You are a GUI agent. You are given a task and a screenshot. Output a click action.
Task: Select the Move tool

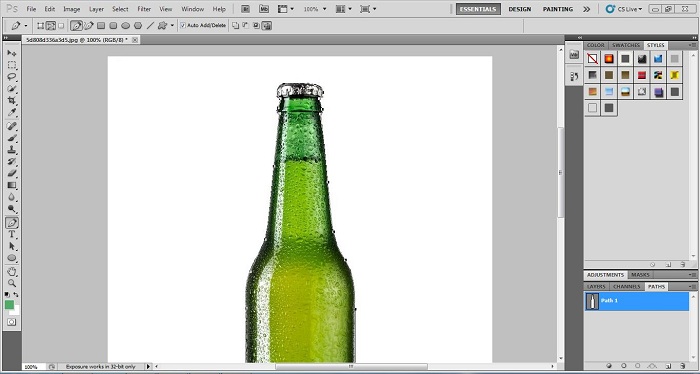12,53
